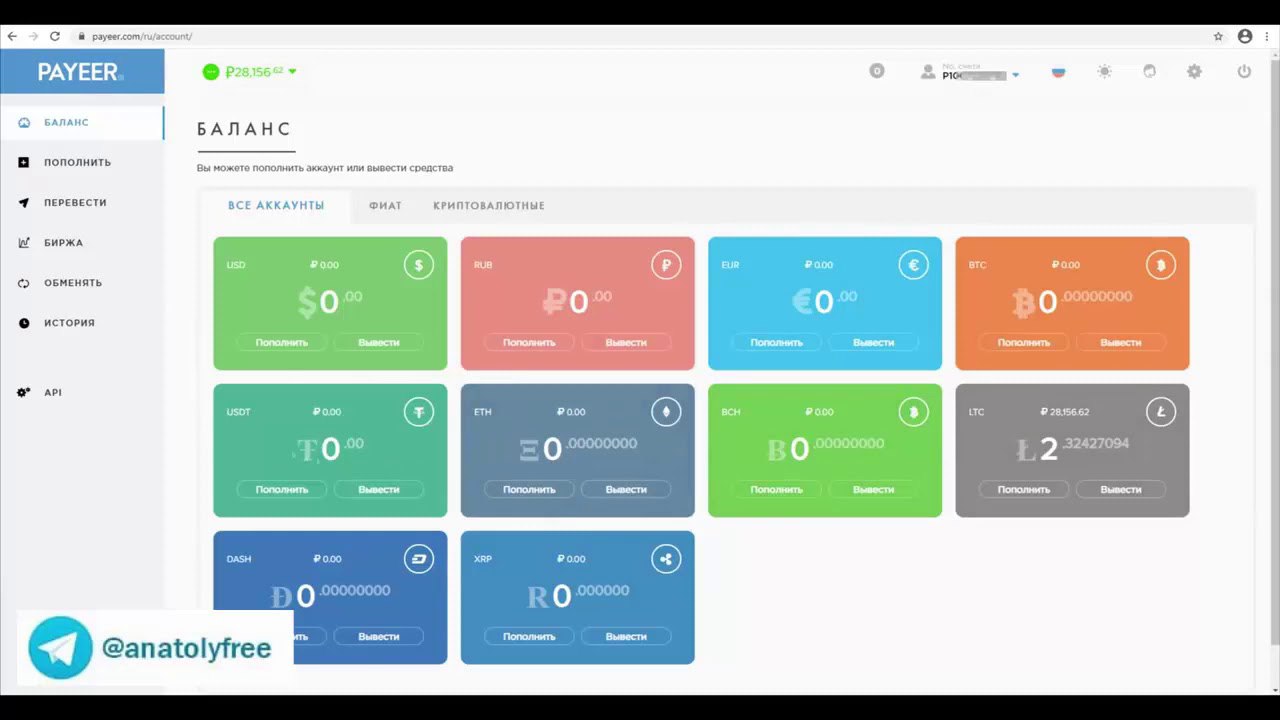
Task: Click Вывести on the EUR card
Action: 874,342
